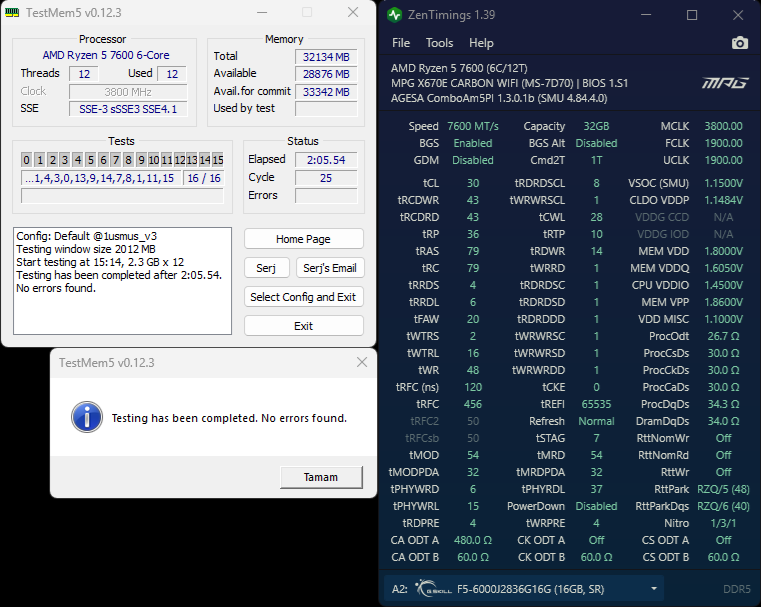
Task: Click the Serj's Email button
Action: pyautogui.click(x=330, y=268)
